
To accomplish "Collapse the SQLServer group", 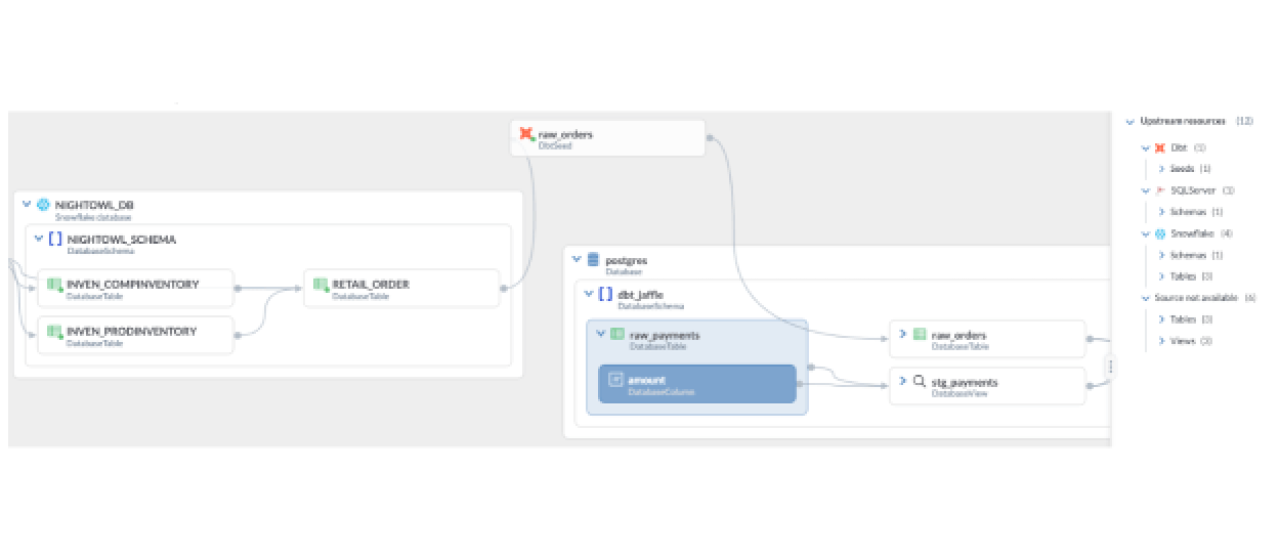I will (x=1146, y=190).
